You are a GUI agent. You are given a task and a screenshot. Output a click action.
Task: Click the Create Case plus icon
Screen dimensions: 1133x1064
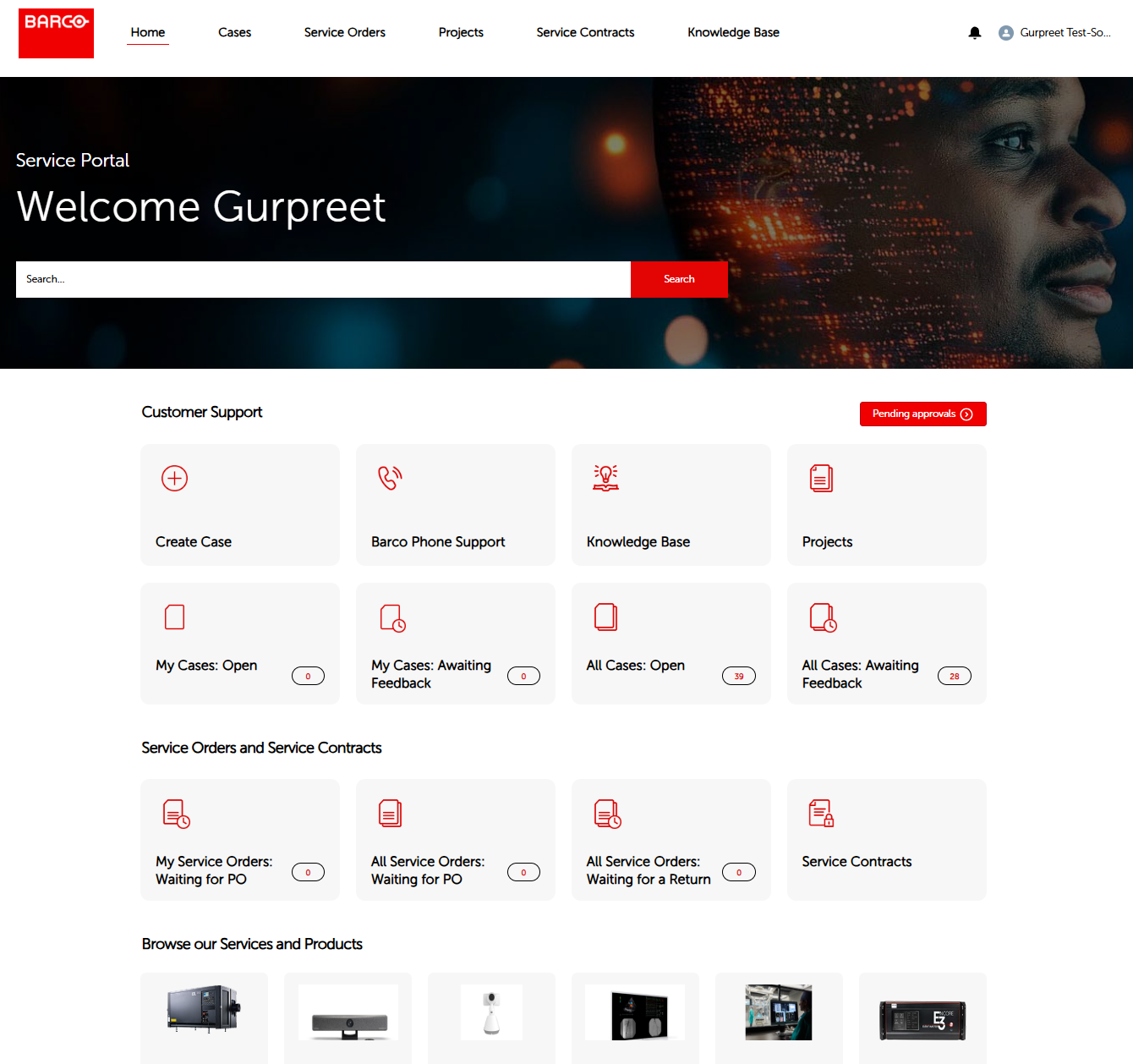(174, 479)
